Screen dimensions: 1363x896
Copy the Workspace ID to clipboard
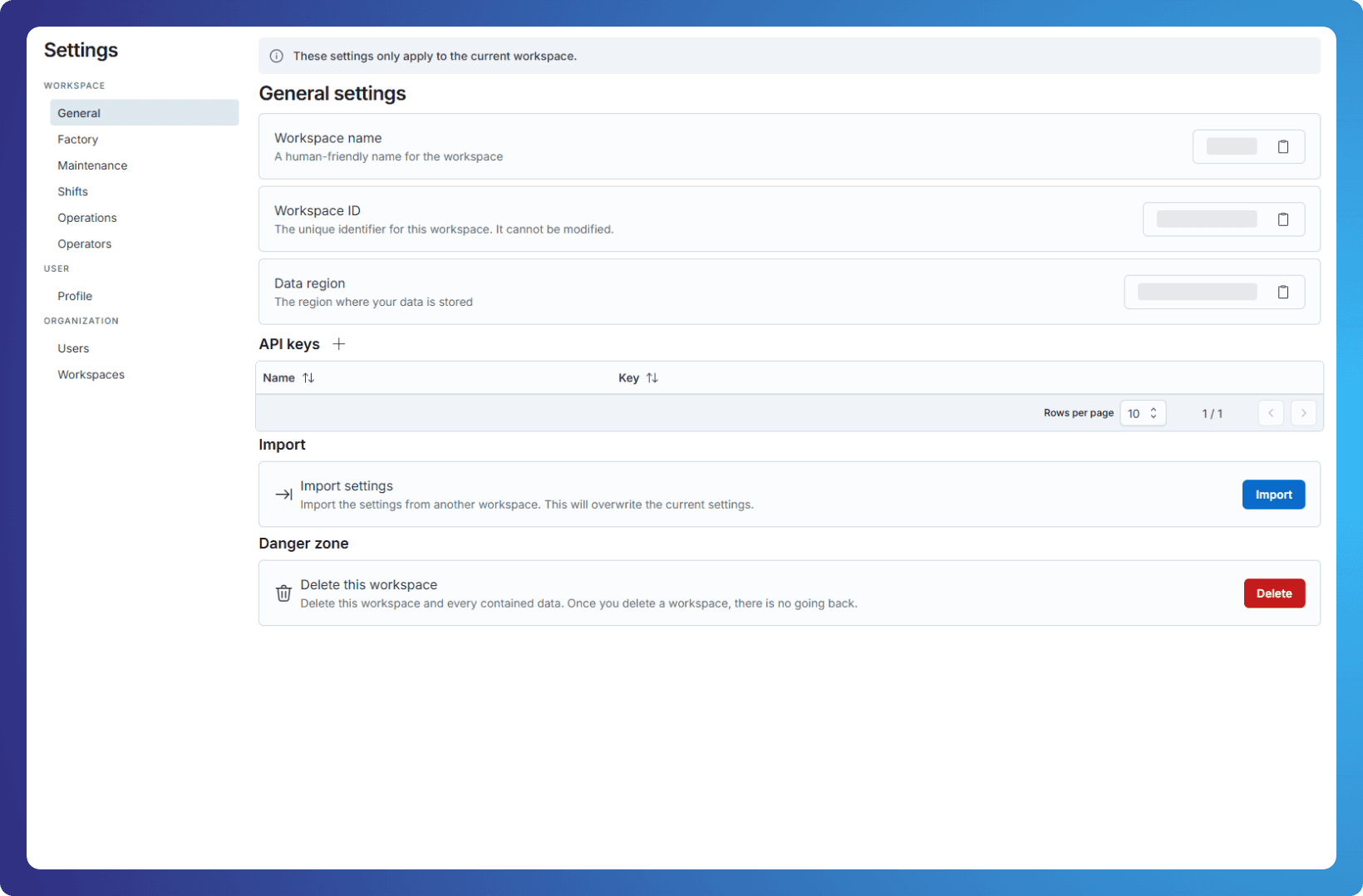(x=1282, y=219)
